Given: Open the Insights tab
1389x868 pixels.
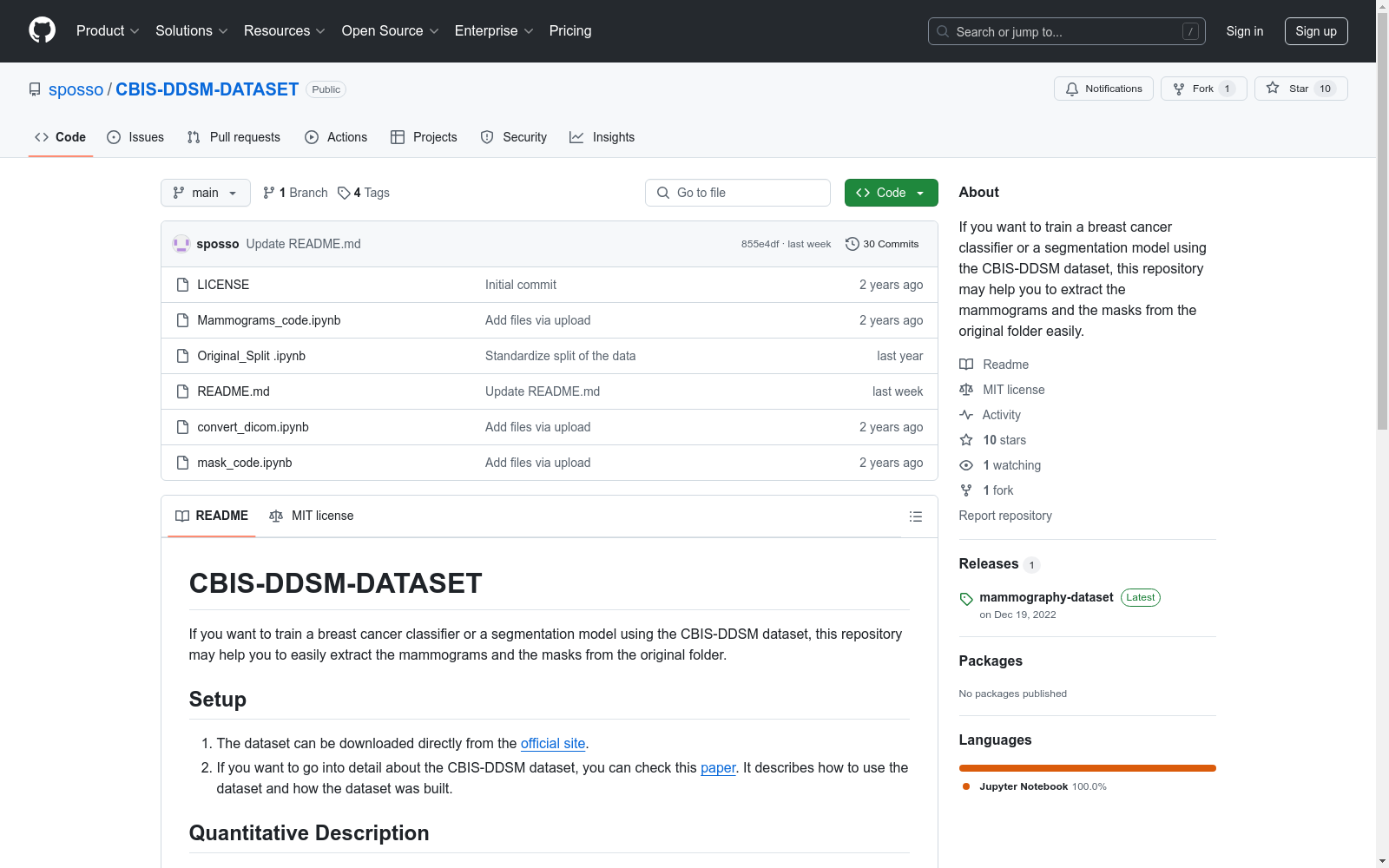Looking at the screenshot, I should point(602,137).
